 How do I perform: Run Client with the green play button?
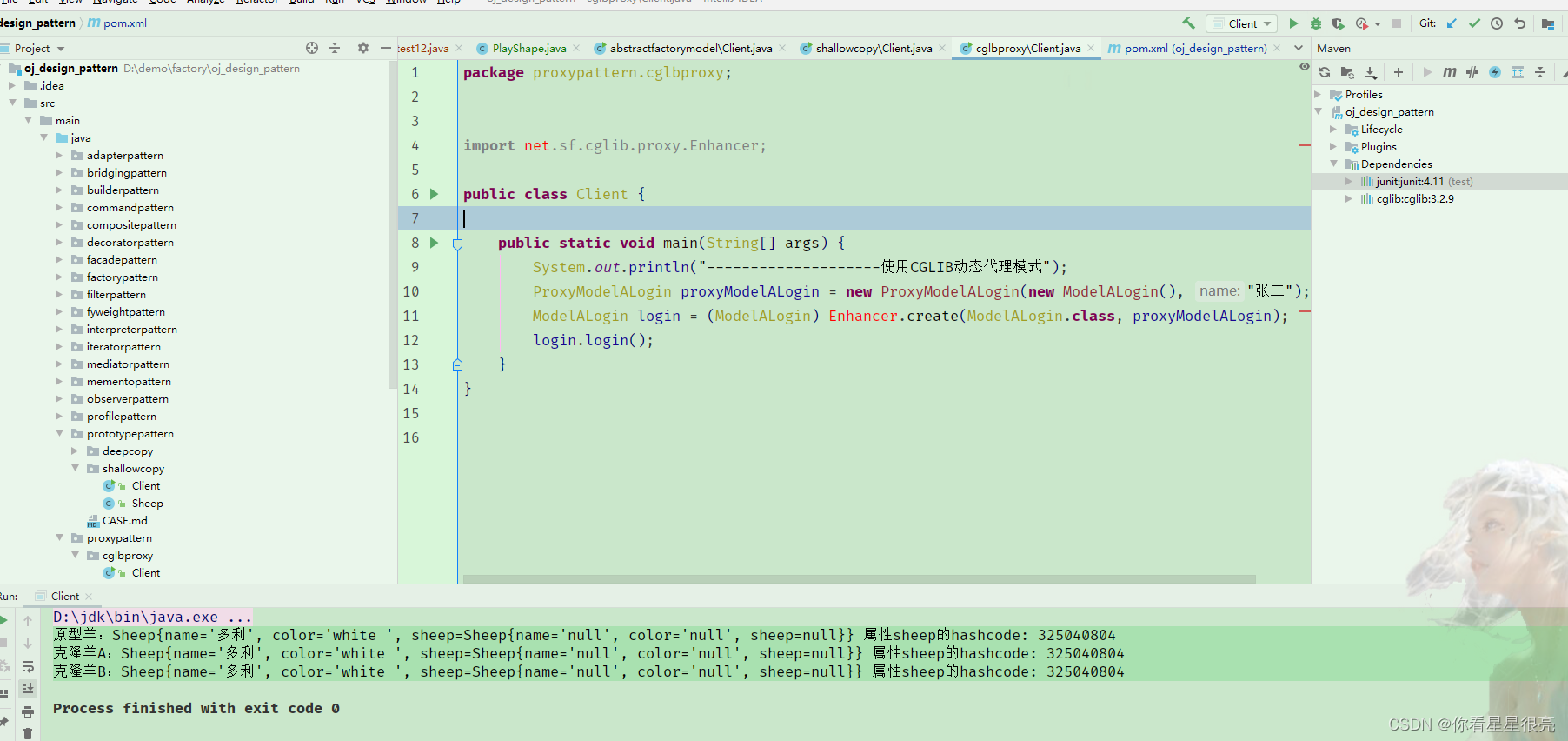tap(1293, 23)
